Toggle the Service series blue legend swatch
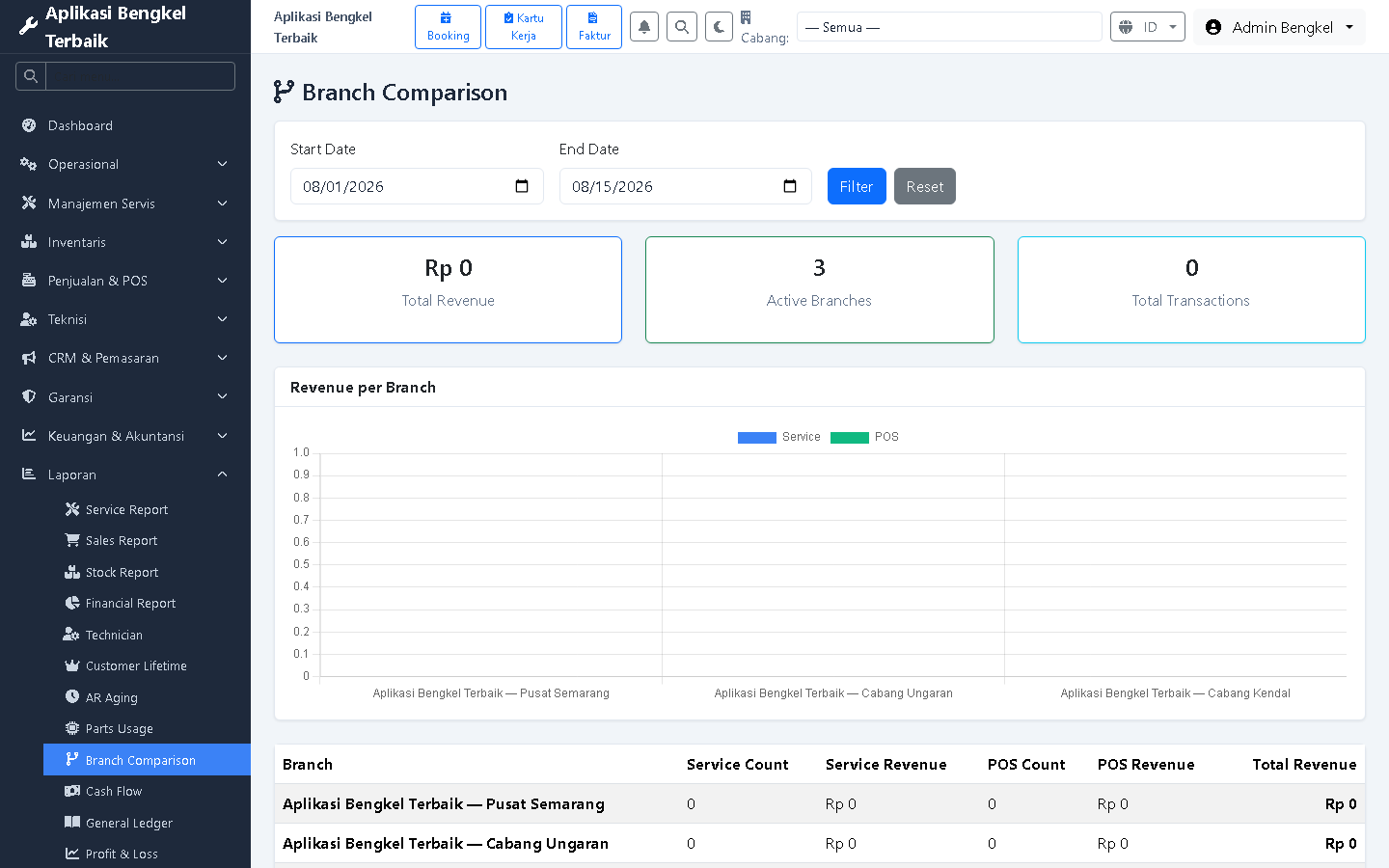The image size is (1389, 868). pyautogui.click(x=757, y=437)
